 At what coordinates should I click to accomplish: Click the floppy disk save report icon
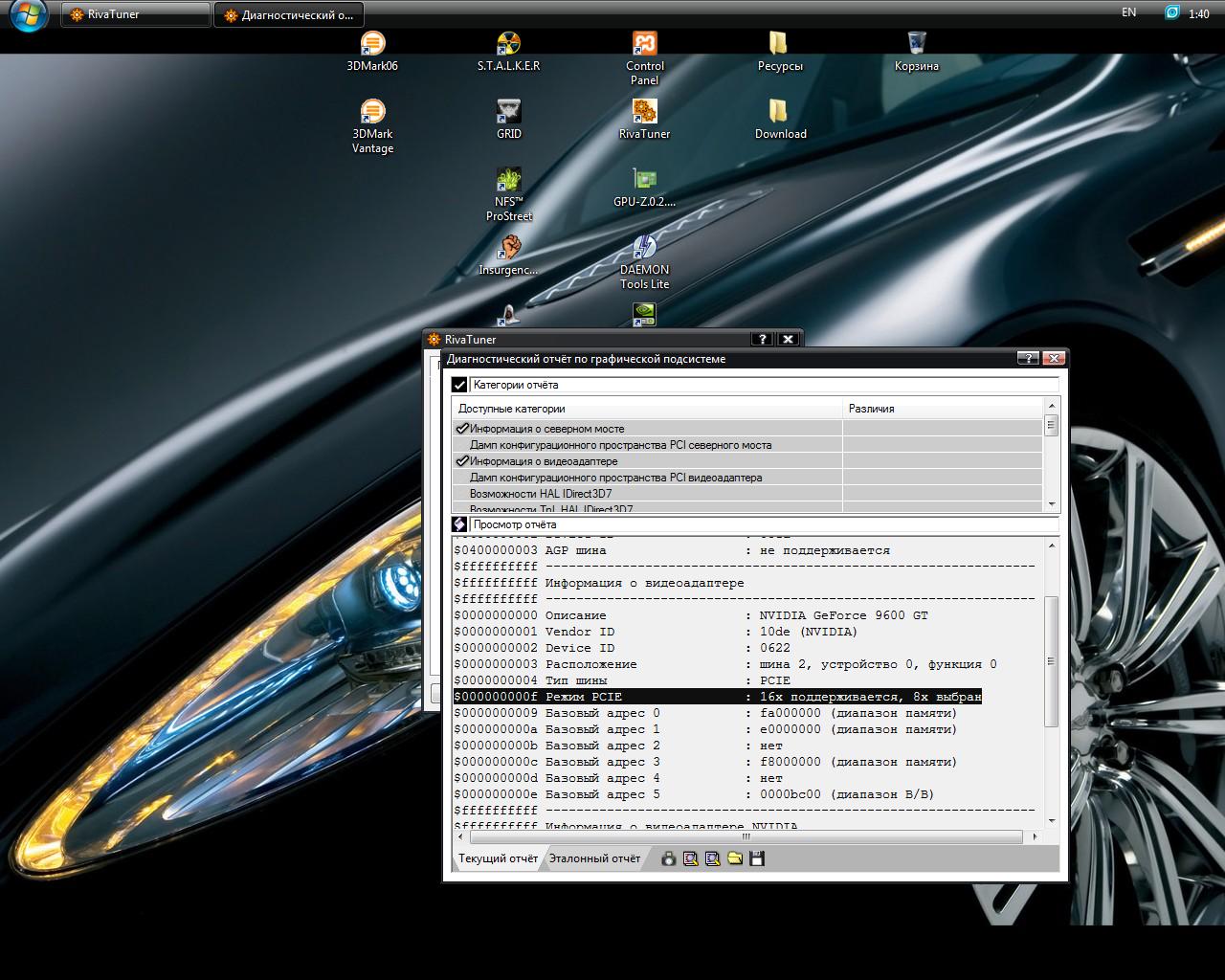[x=757, y=858]
